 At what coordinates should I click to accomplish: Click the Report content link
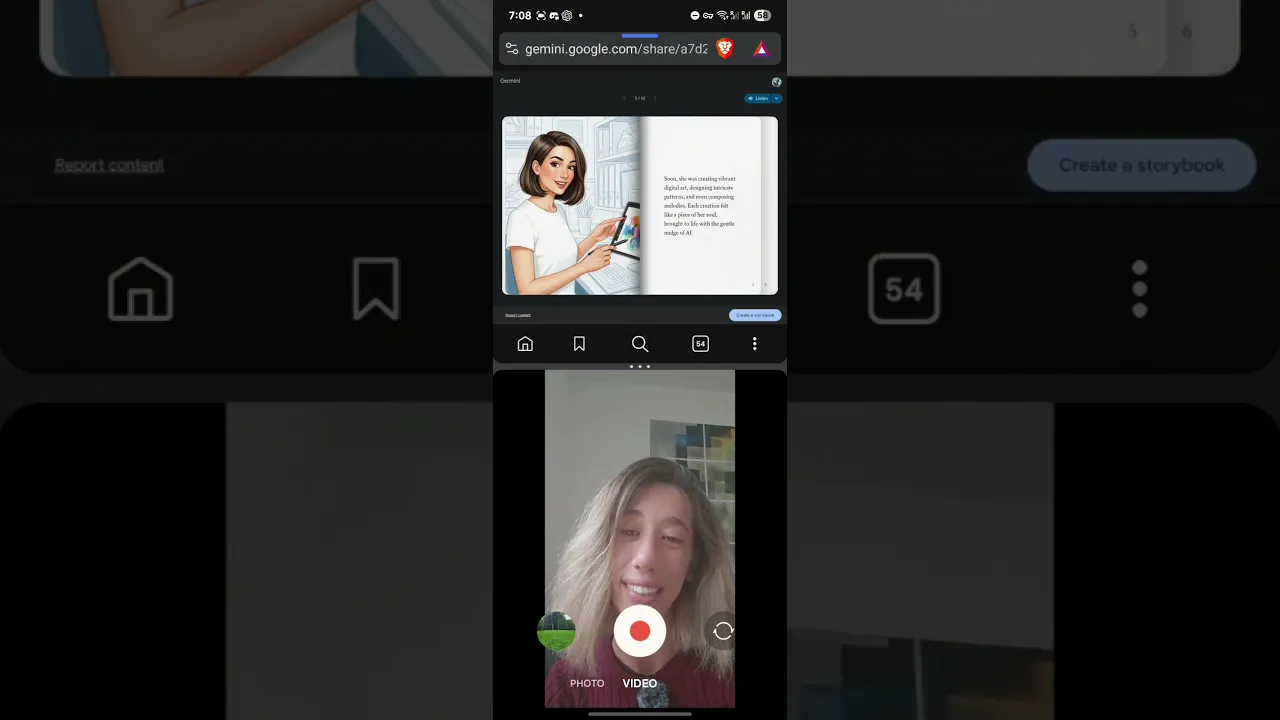[x=518, y=315]
